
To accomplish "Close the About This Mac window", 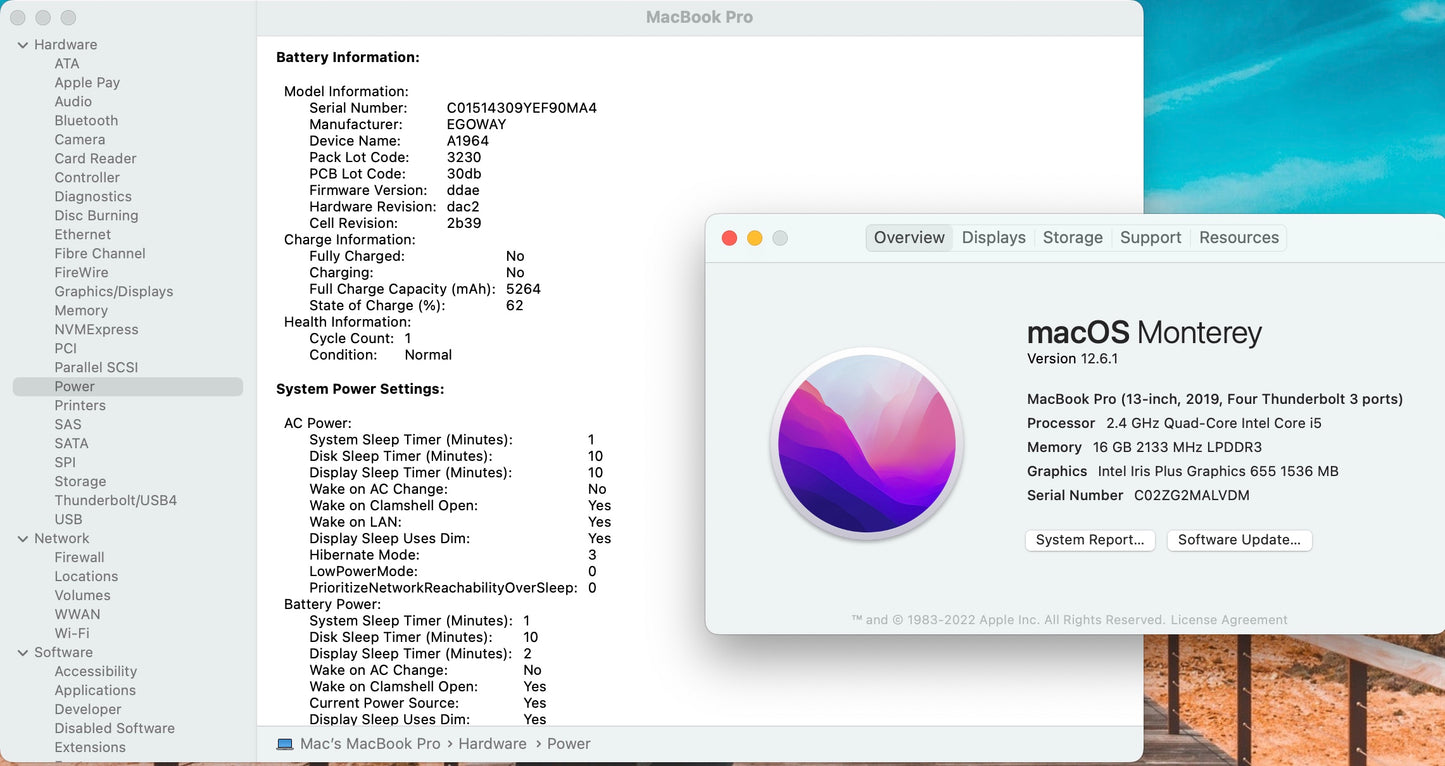I will (729, 238).
